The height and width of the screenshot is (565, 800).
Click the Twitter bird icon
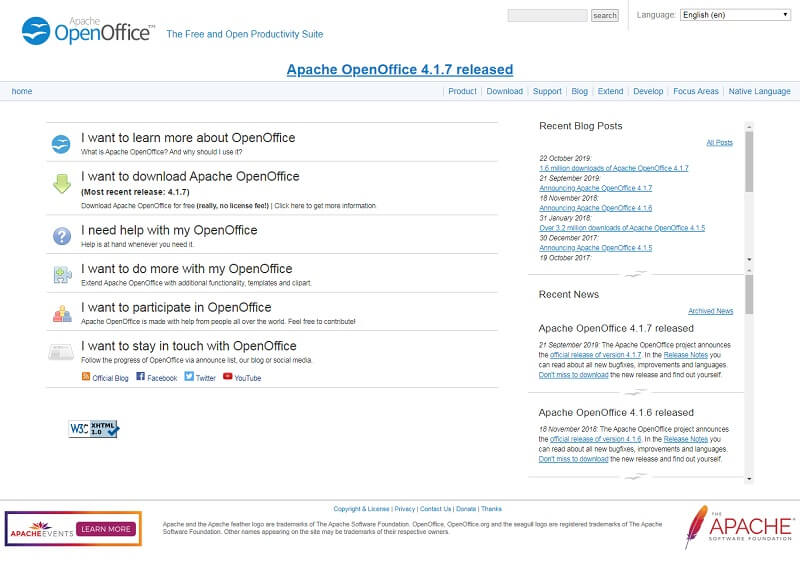pyautogui.click(x=189, y=376)
